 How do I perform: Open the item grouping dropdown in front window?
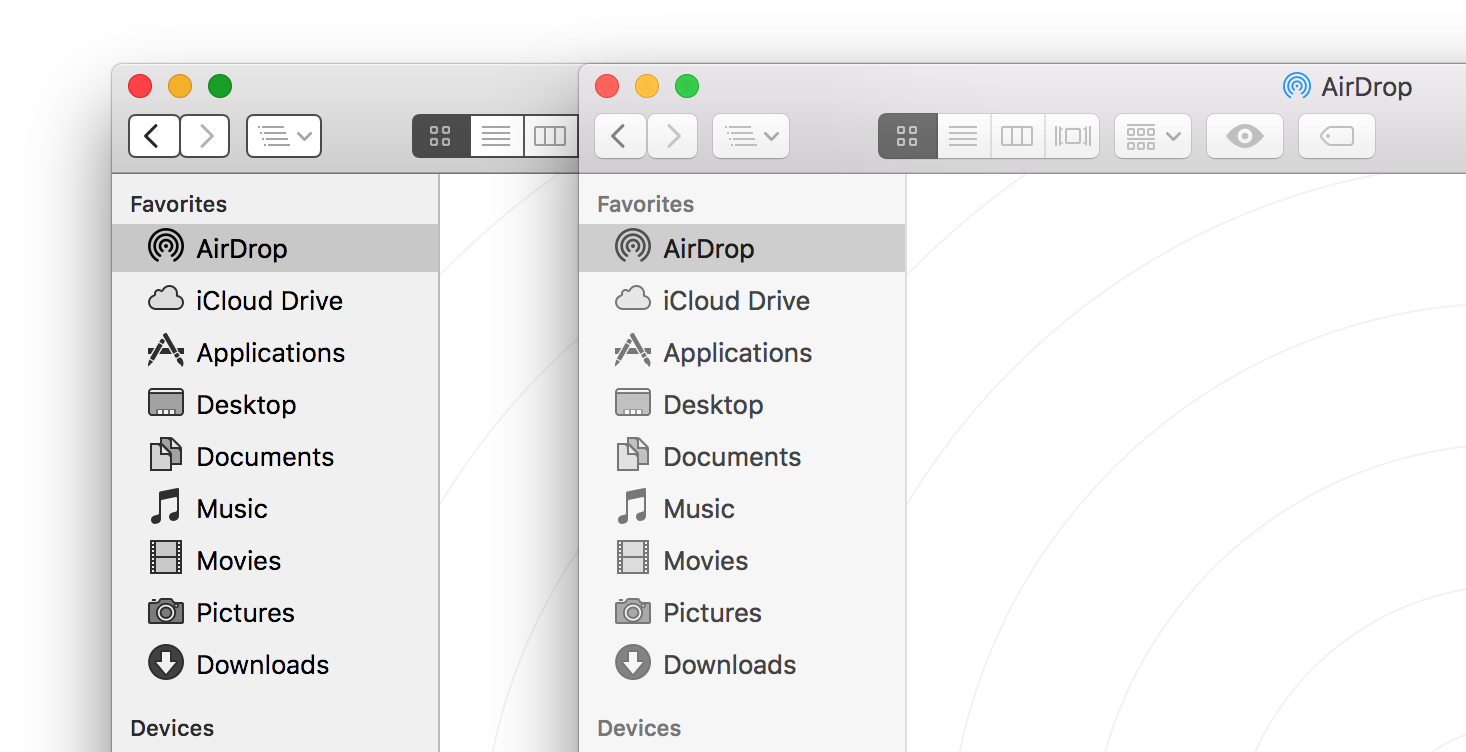click(1153, 136)
